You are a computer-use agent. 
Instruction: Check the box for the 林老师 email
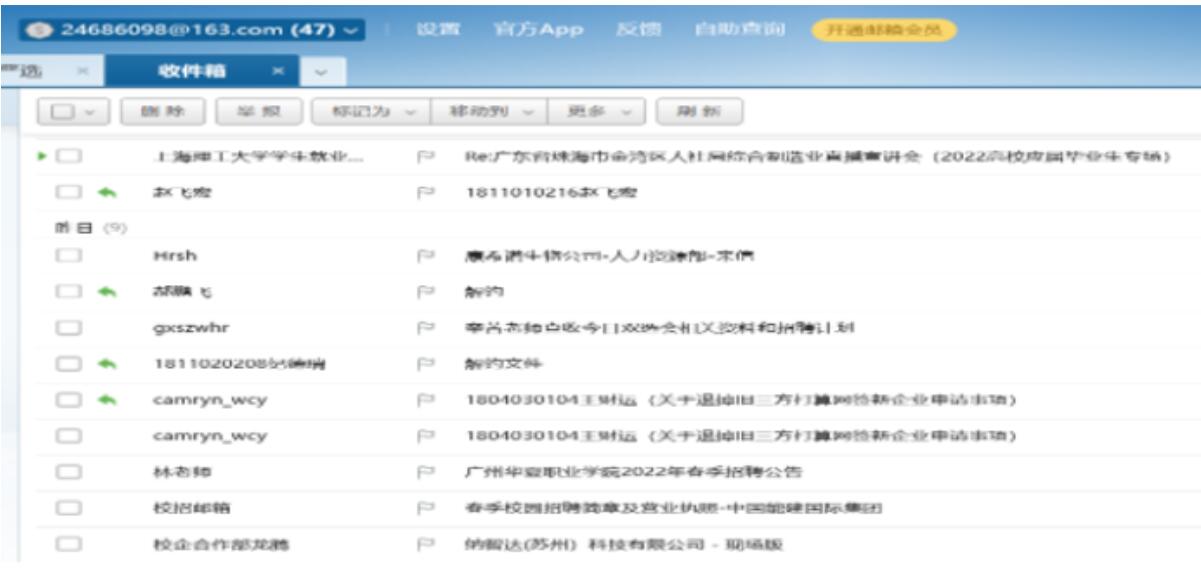[68, 471]
